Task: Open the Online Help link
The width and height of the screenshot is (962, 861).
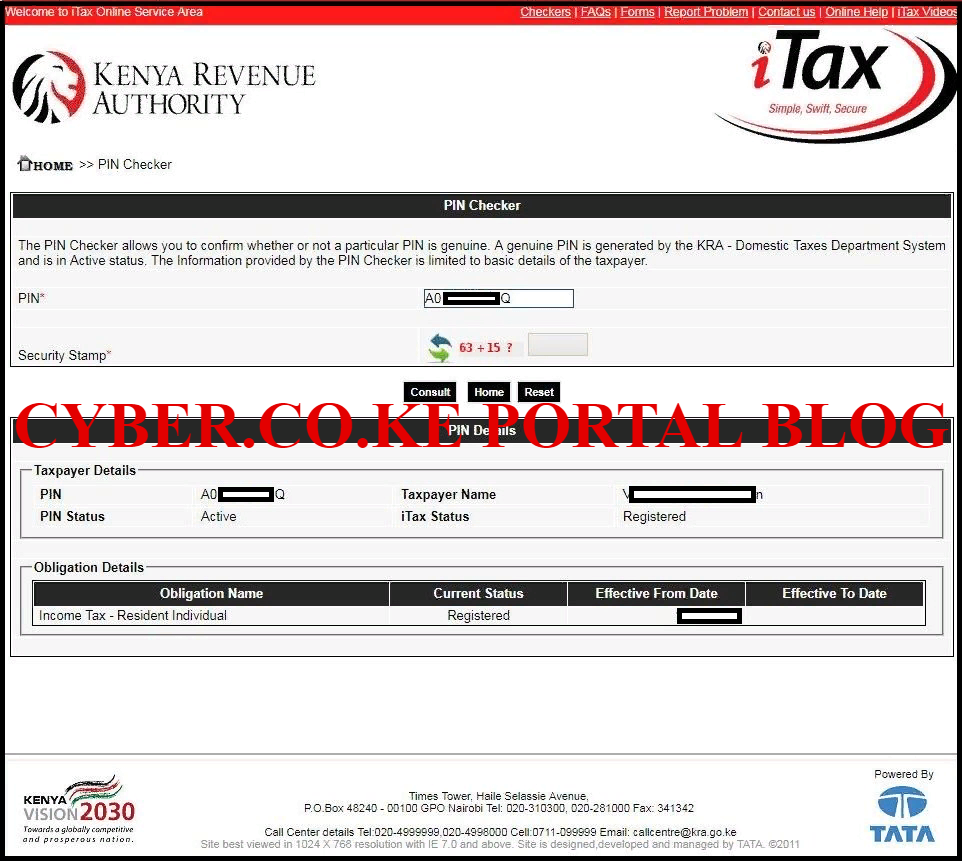Action: pos(856,12)
